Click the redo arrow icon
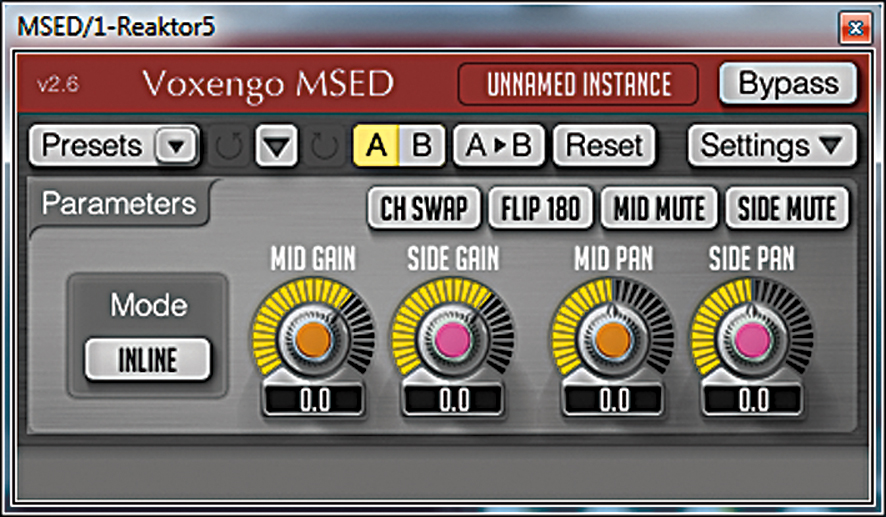Screen dimensions: 886x517 coord(325,146)
